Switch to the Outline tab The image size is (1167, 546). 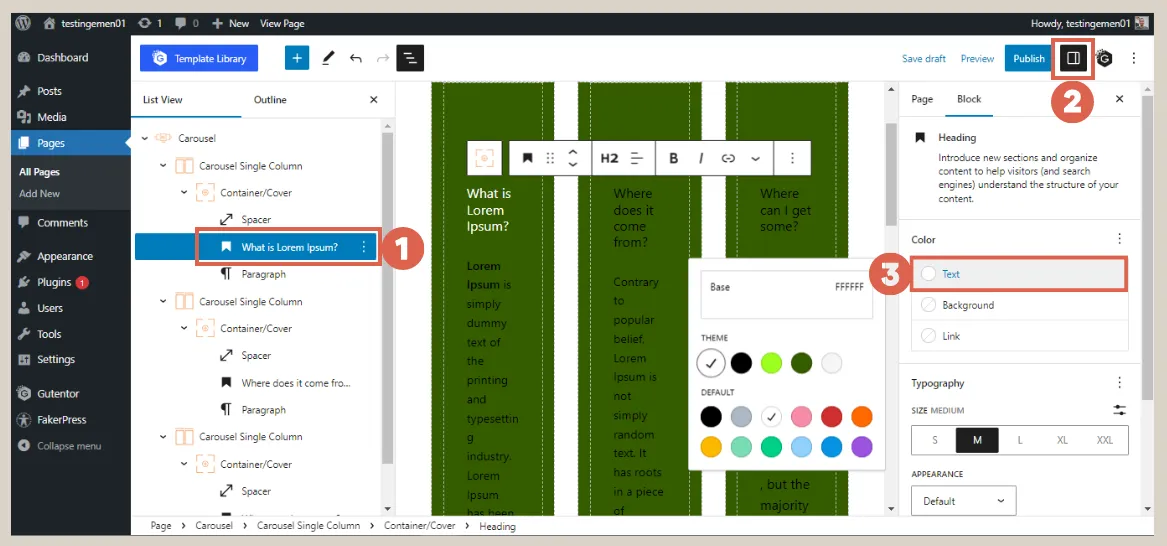[270, 100]
